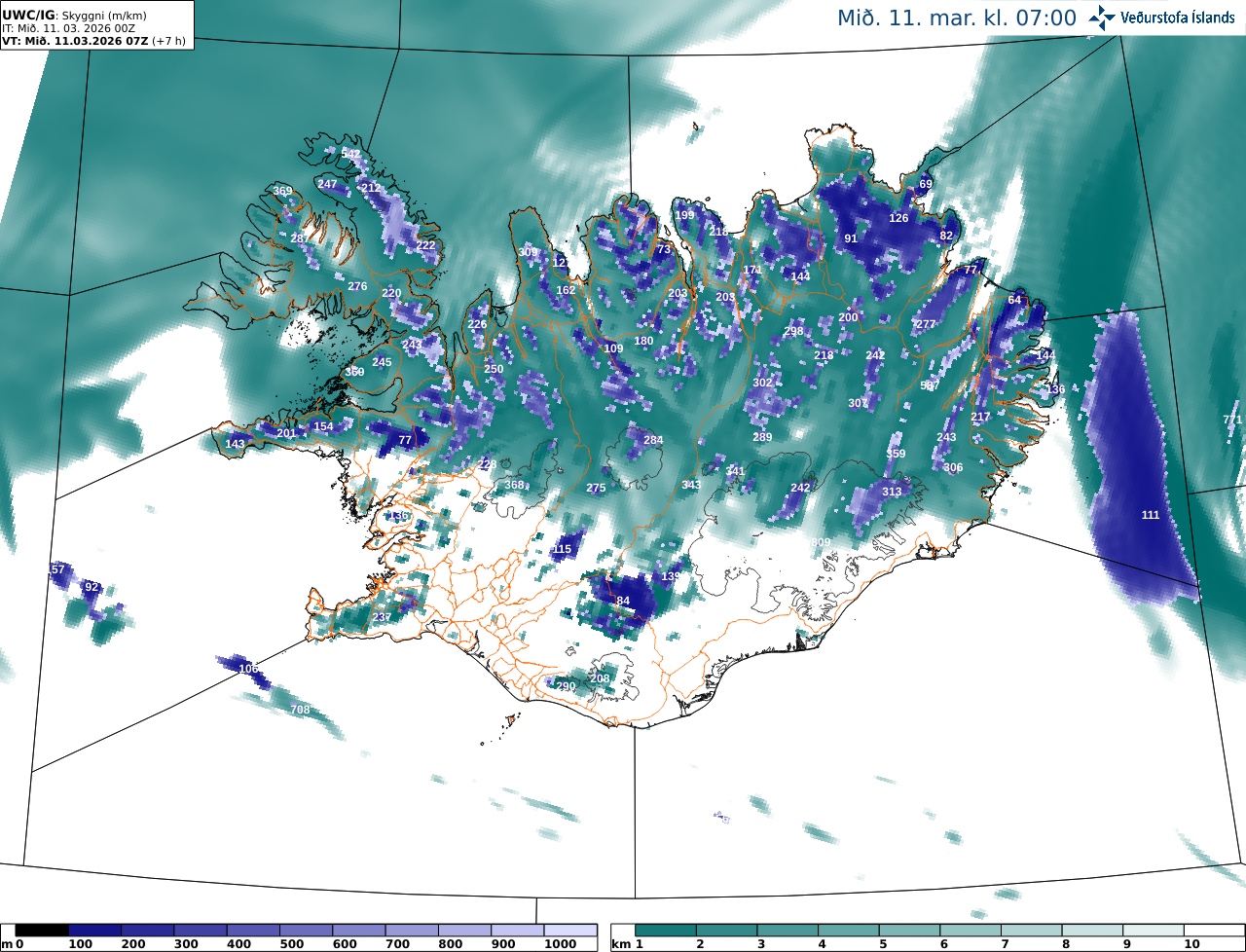Click the 'VT: Mið. 11.03.2026 07Z (+7 h)' line
This screenshot has width=1246, height=952.
93,42
